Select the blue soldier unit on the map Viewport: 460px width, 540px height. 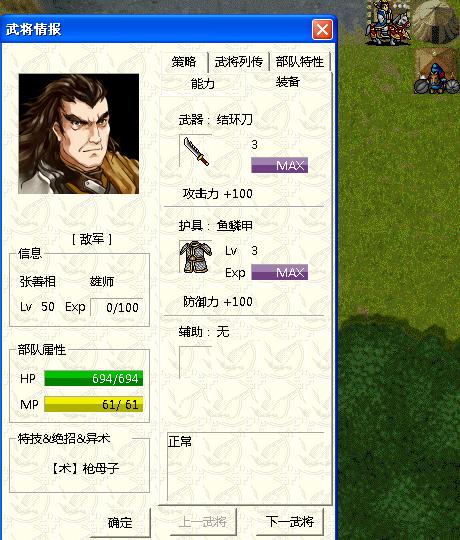point(436,79)
